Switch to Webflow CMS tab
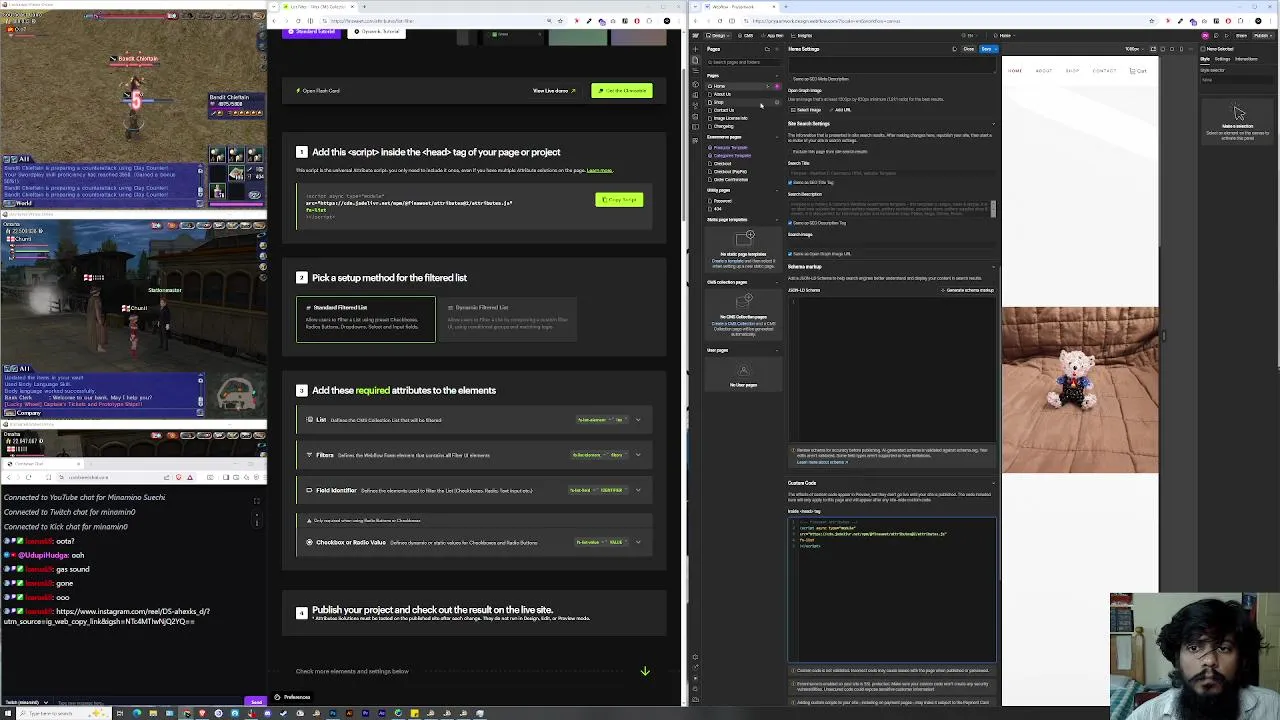 click(745, 35)
